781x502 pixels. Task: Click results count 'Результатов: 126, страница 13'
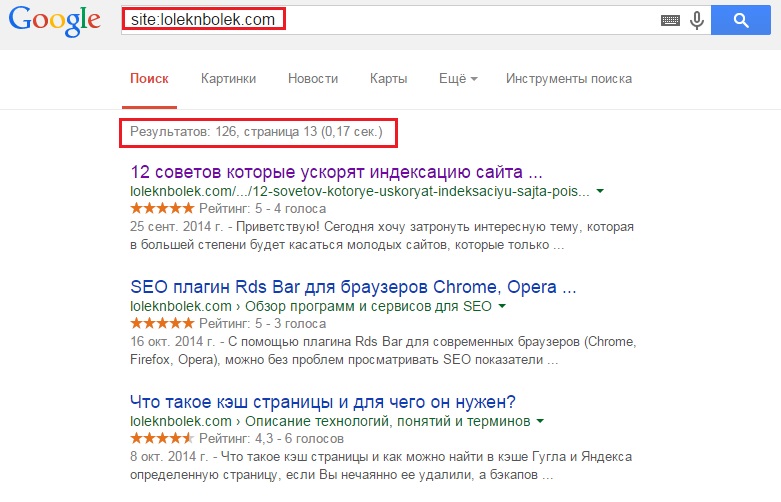coord(256,132)
